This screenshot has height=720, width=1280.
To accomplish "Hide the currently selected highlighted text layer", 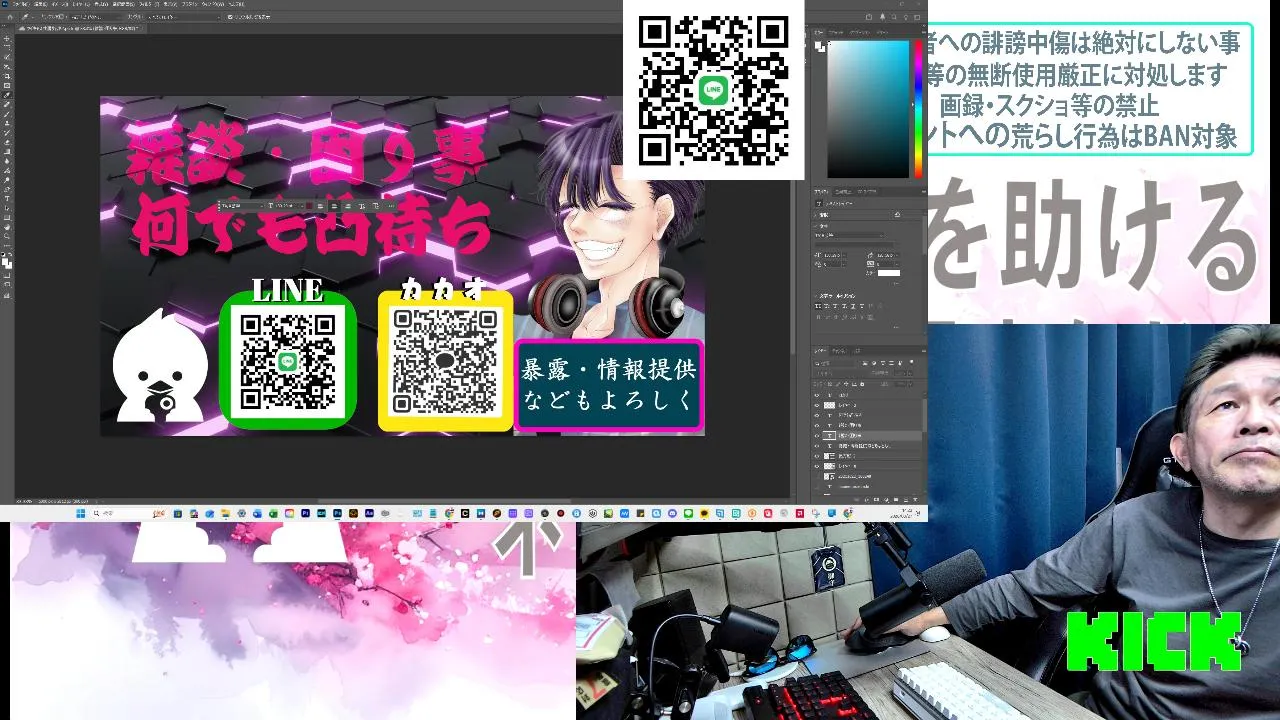I will (x=816, y=436).
